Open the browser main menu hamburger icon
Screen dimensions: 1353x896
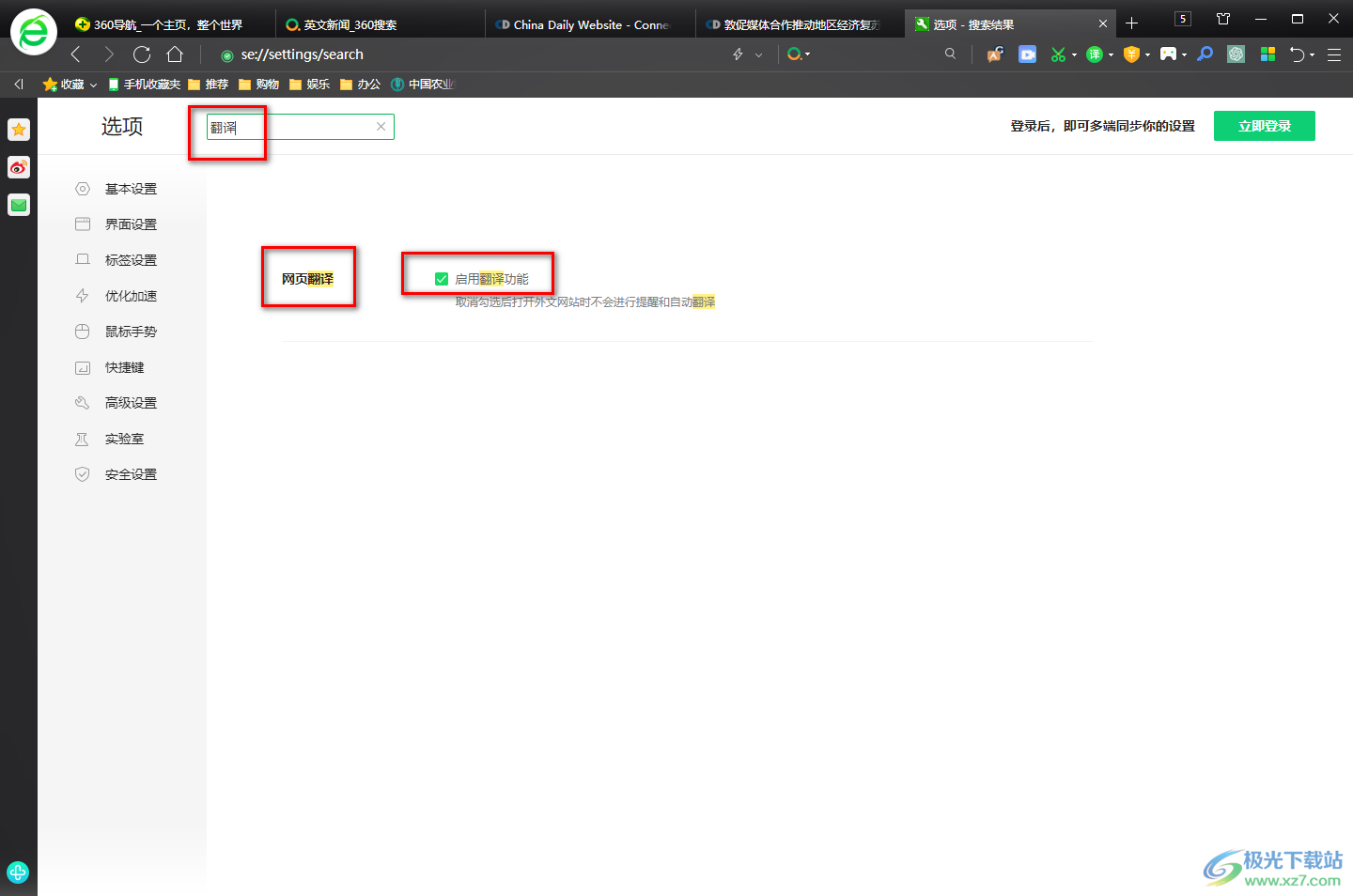(x=1334, y=54)
